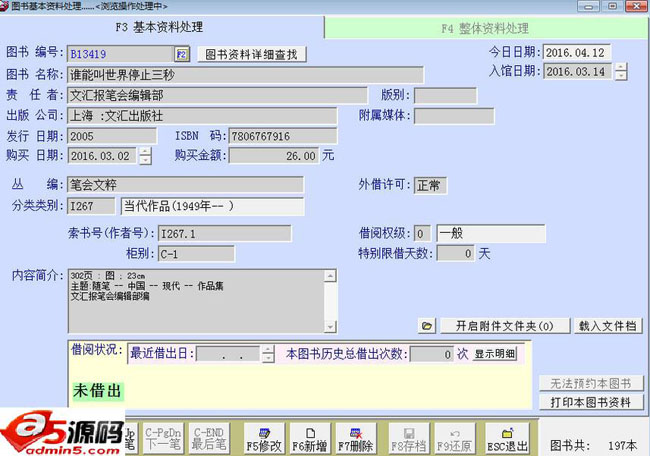The width and height of the screenshot is (650, 456).
Task: Go to next record with C-PgDn下一笔
Action: 163,439
